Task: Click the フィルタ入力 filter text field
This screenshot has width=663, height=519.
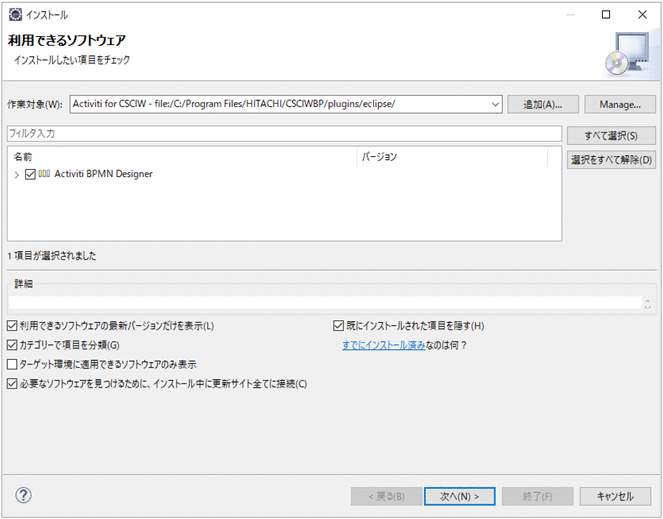Action: pos(284,134)
